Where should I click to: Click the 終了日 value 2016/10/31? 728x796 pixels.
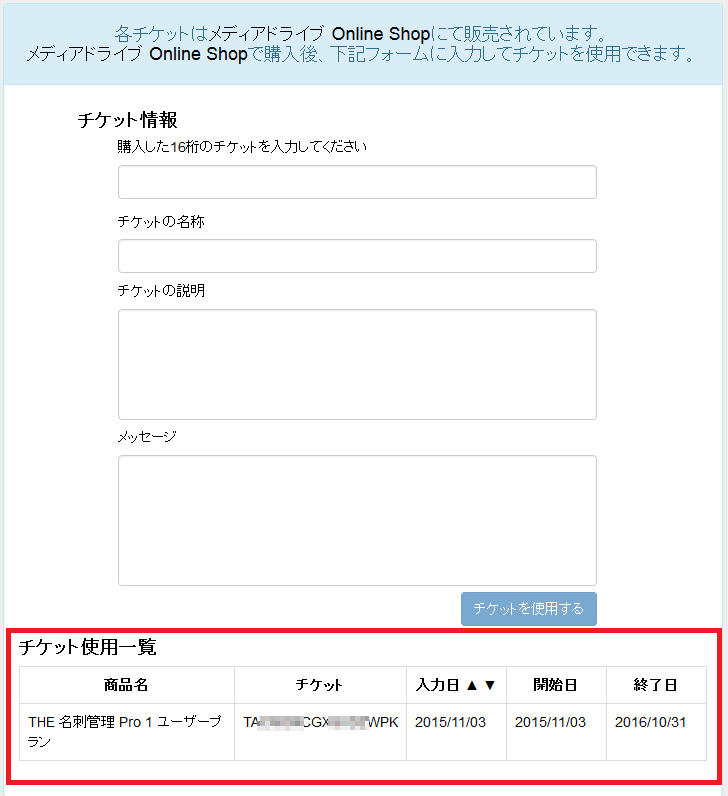tap(650, 722)
